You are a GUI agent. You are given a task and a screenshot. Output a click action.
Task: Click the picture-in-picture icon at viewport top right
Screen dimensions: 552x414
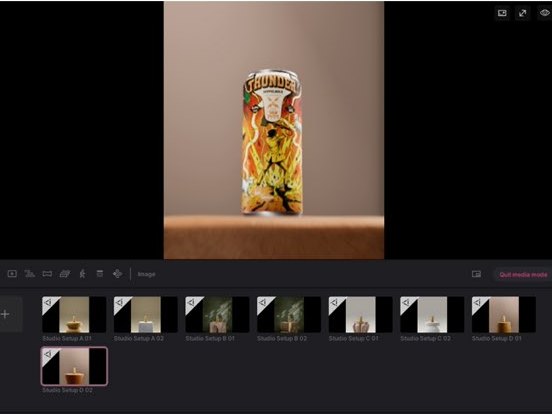pyautogui.click(x=502, y=13)
